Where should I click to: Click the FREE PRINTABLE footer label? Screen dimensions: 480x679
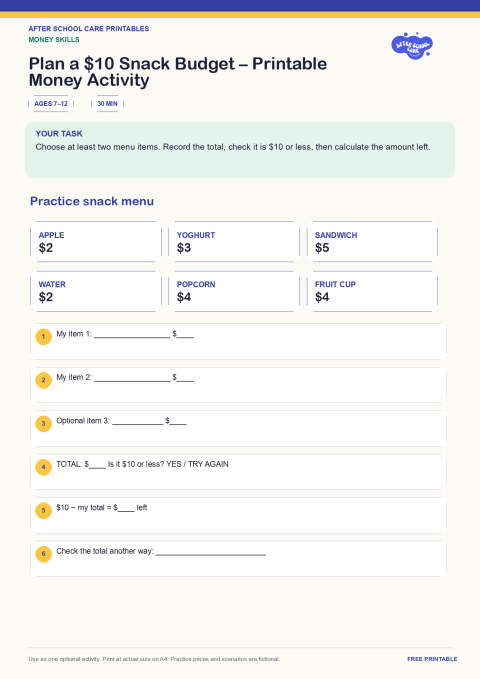click(x=432, y=659)
